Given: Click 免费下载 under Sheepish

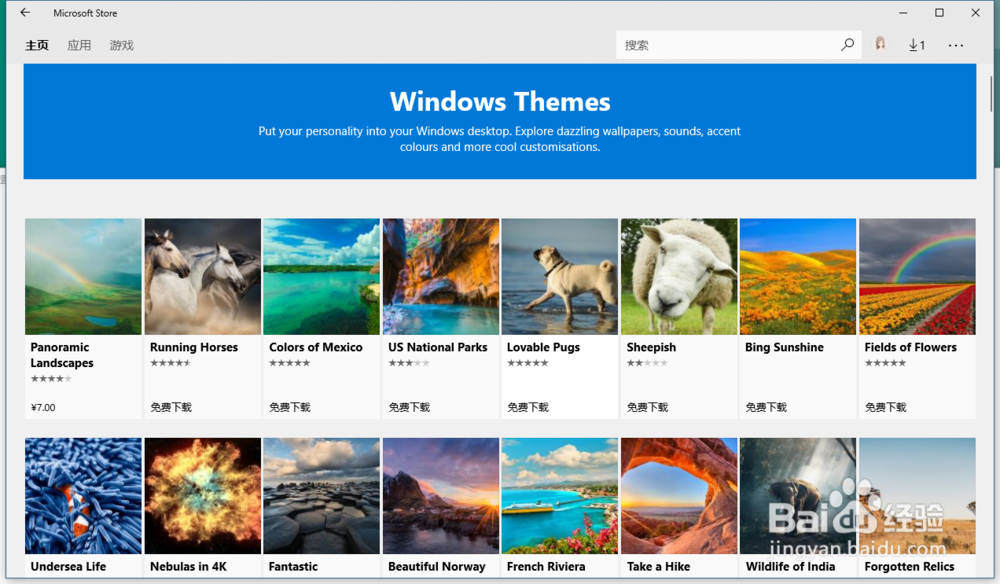Looking at the screenshot, I should [647, 407].
